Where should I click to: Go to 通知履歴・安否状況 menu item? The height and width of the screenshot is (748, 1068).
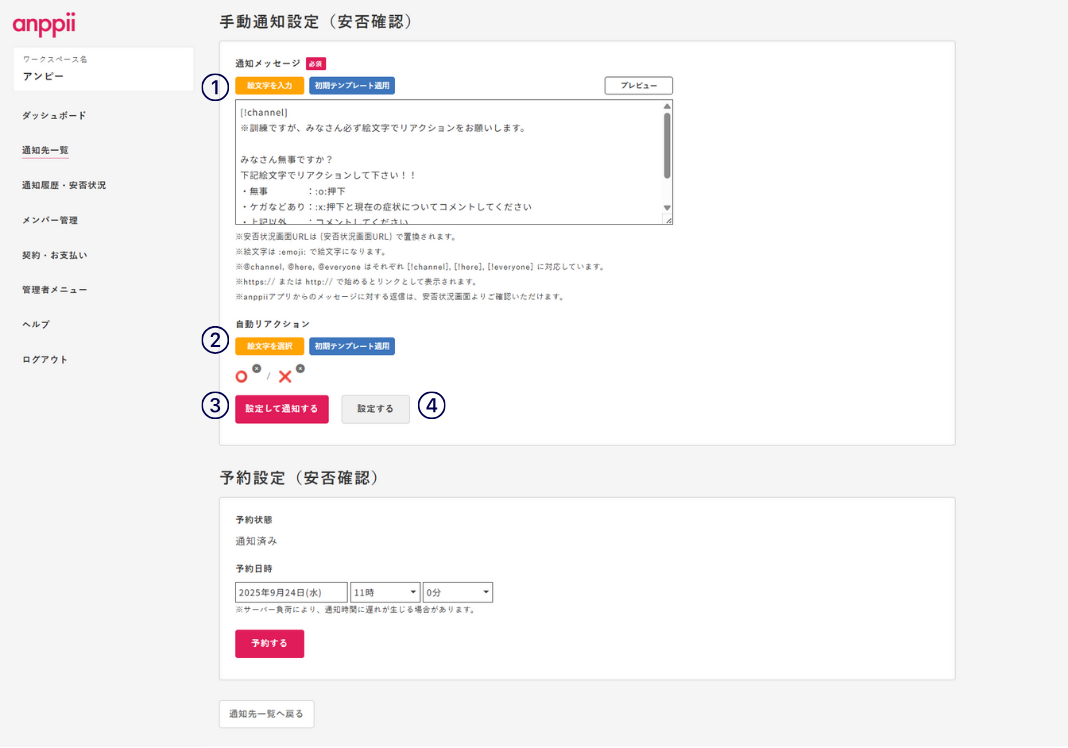(64, 185)
